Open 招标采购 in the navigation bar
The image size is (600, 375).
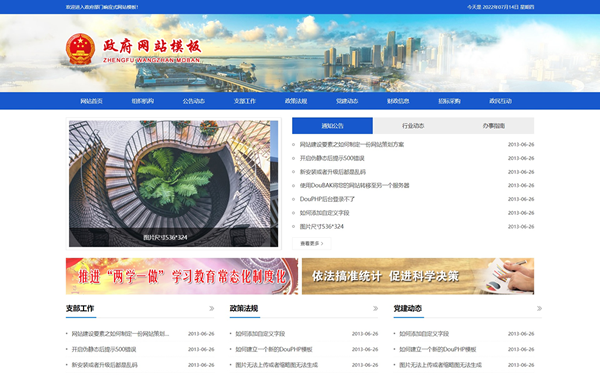tap(449, 101)
